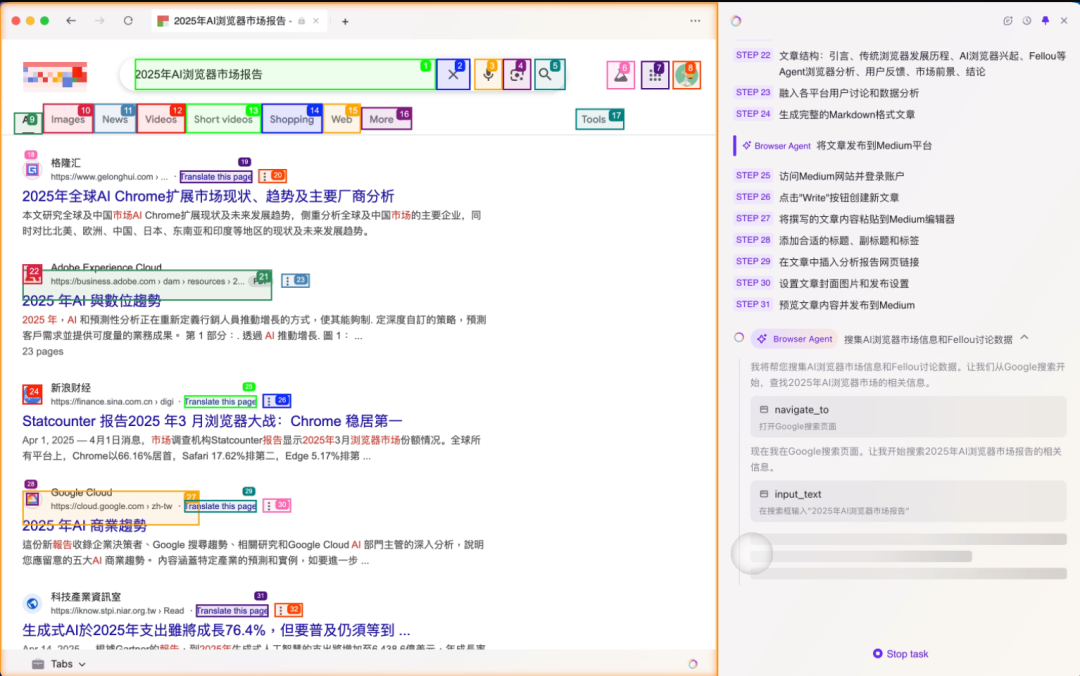Screen dimensions: 1080x676
Task: Select the 2025年AI浏览器市场报告 browser tab
Action: pyautogui.click(x=238, y=21)
